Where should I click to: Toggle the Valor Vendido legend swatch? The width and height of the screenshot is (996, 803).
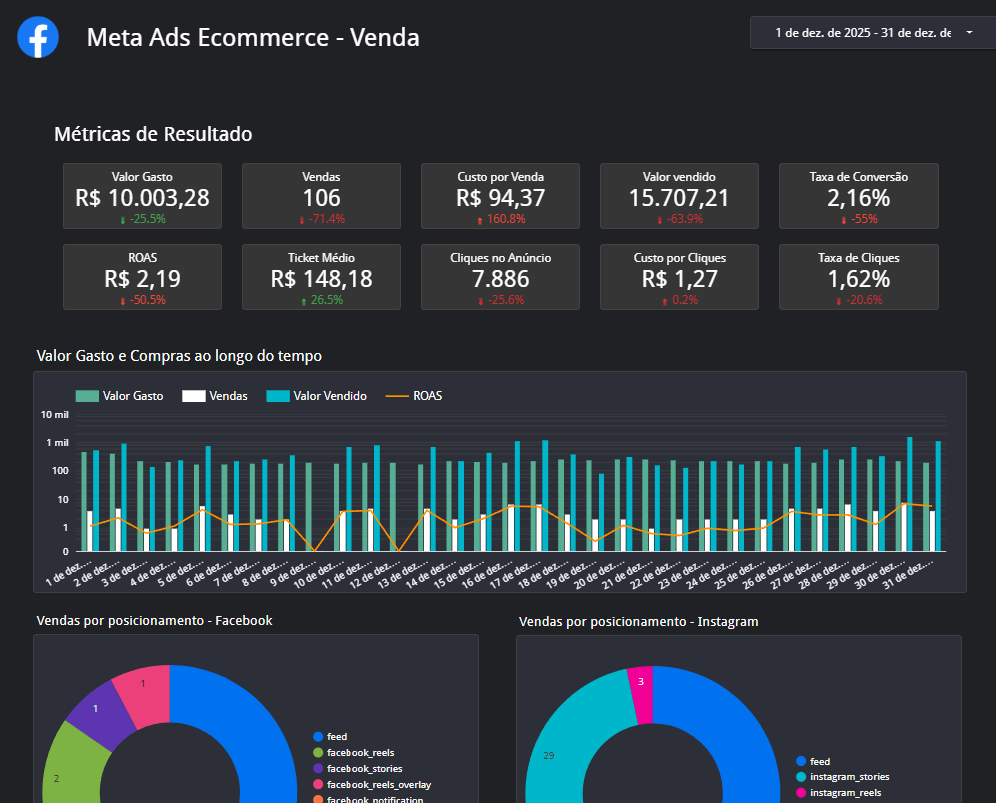278,396
